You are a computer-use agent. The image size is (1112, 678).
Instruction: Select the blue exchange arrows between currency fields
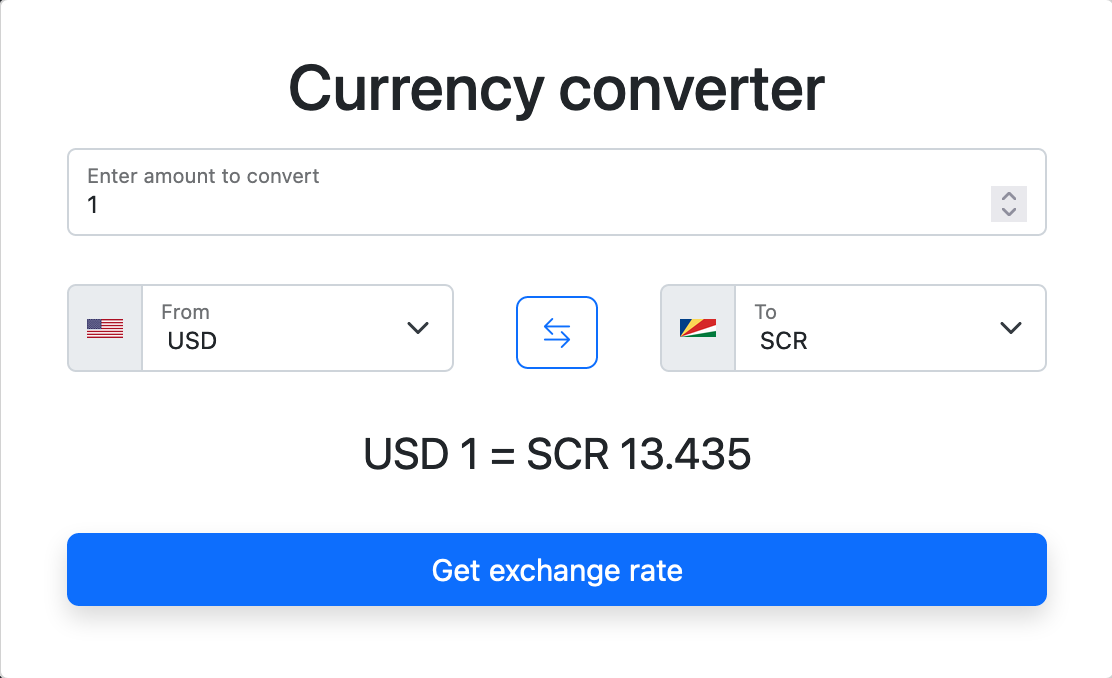pos(556,332)
